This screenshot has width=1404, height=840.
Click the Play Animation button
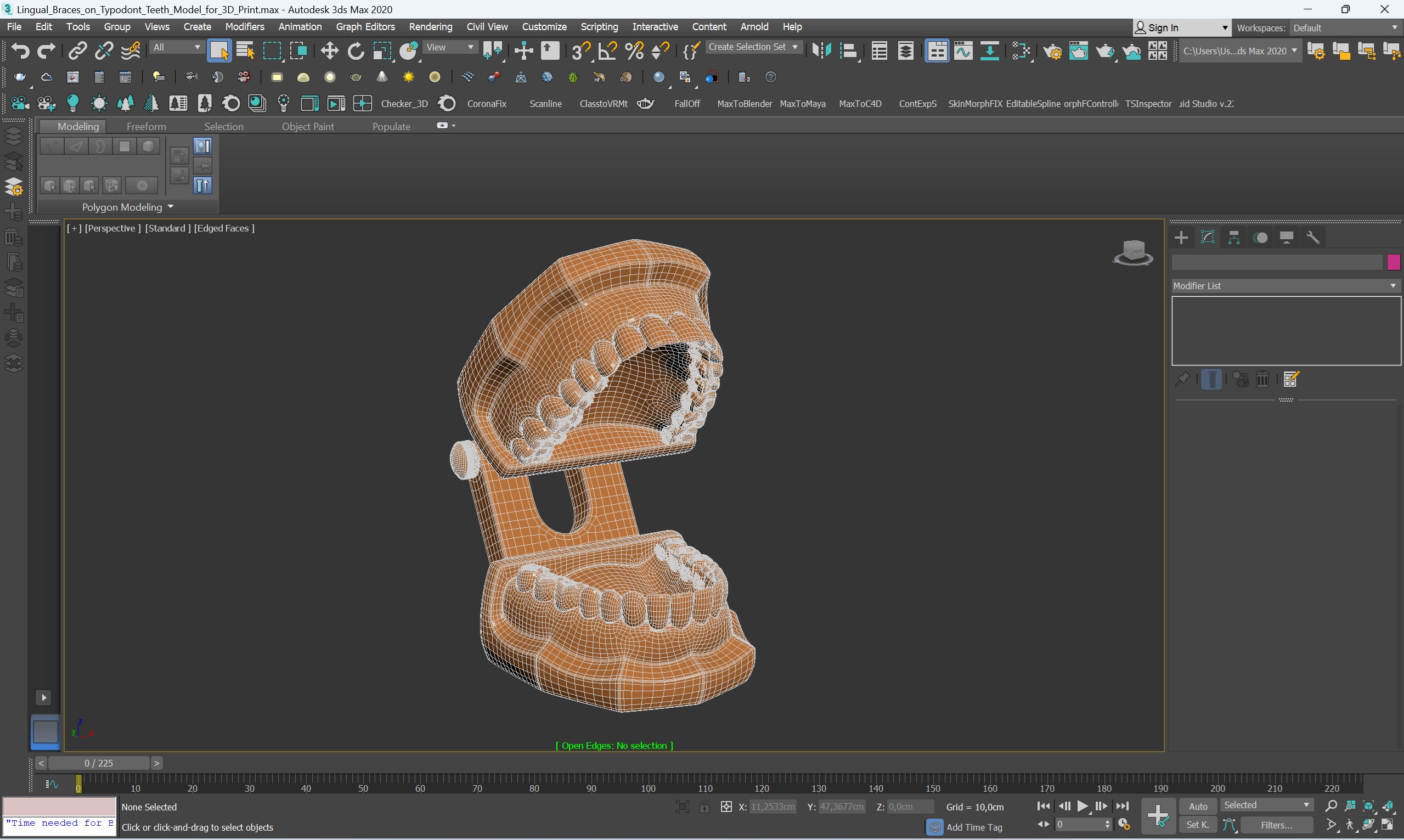1082,806
